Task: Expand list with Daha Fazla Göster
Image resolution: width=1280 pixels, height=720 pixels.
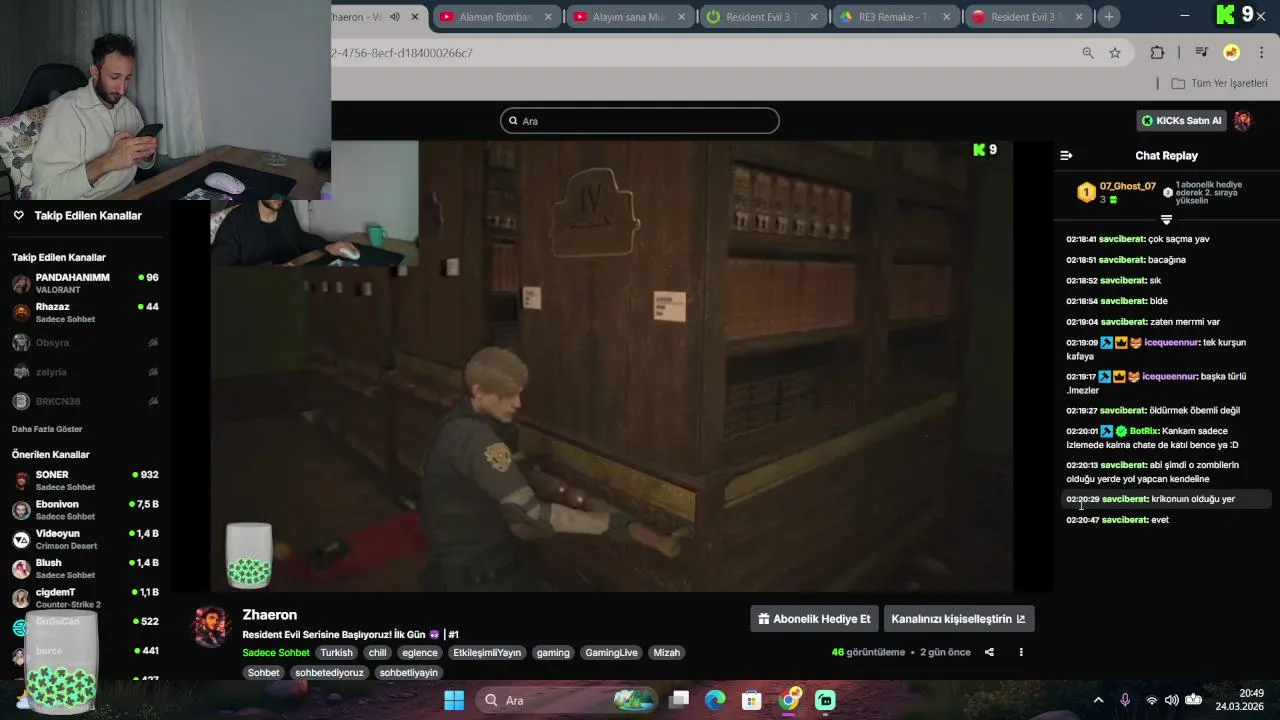Action: pos(47,429)
